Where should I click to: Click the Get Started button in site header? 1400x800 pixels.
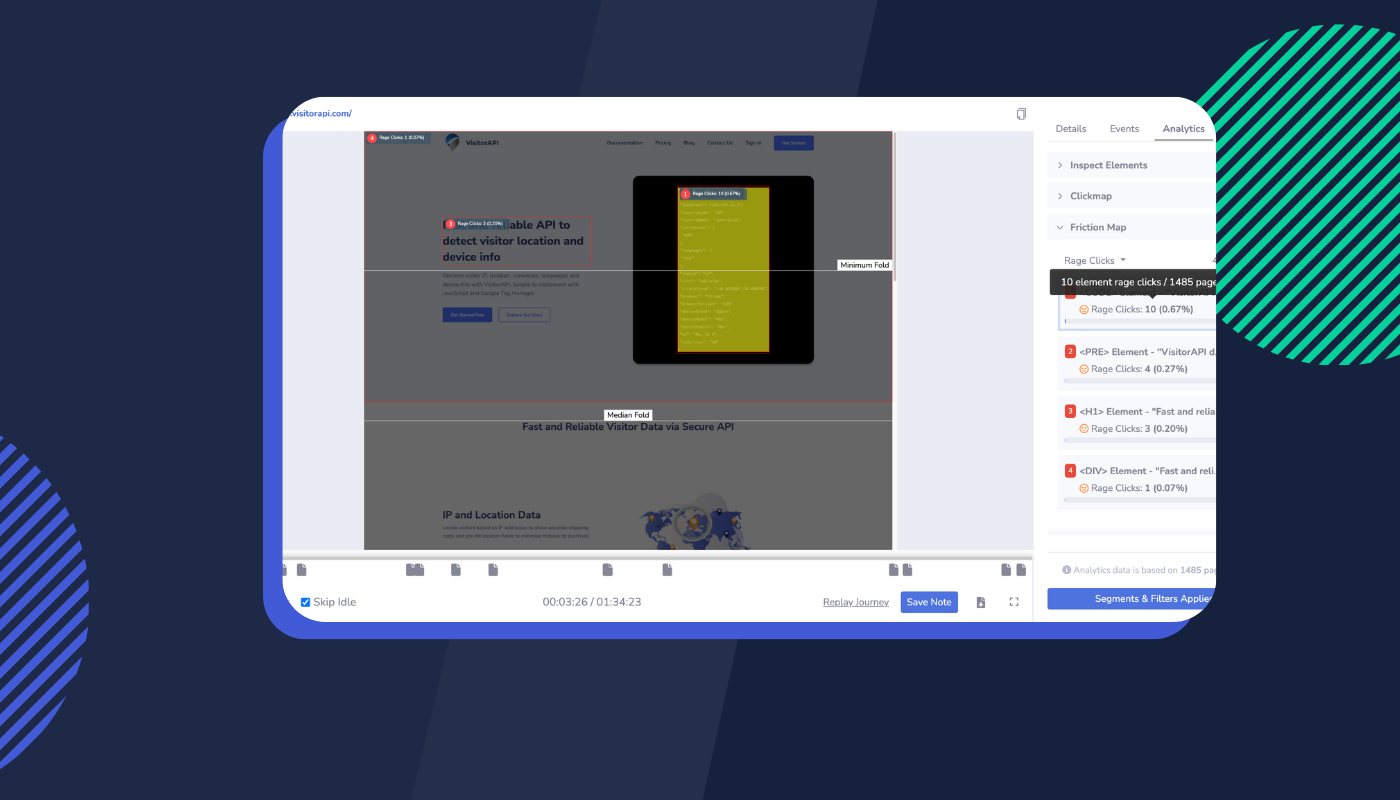[x=794, y=143]
